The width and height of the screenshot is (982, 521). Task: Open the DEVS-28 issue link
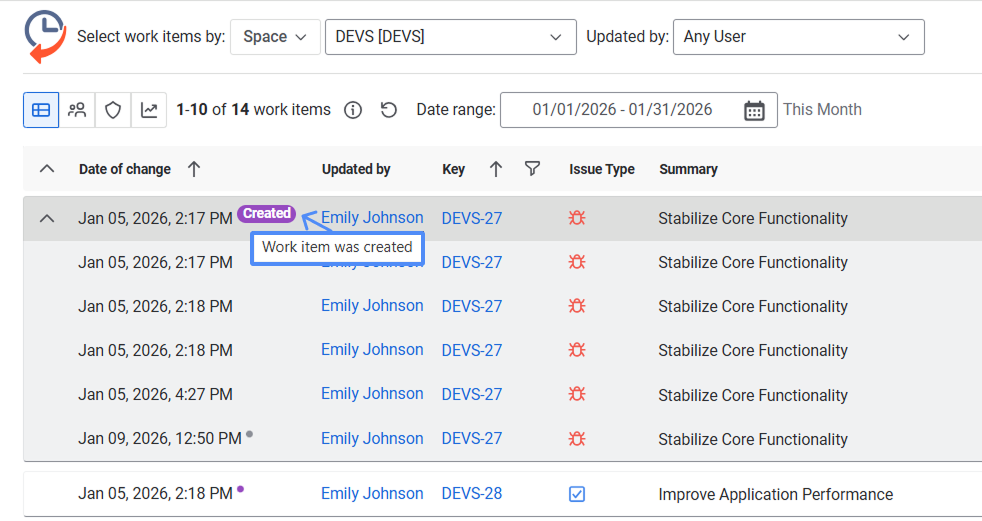(472, 494)
